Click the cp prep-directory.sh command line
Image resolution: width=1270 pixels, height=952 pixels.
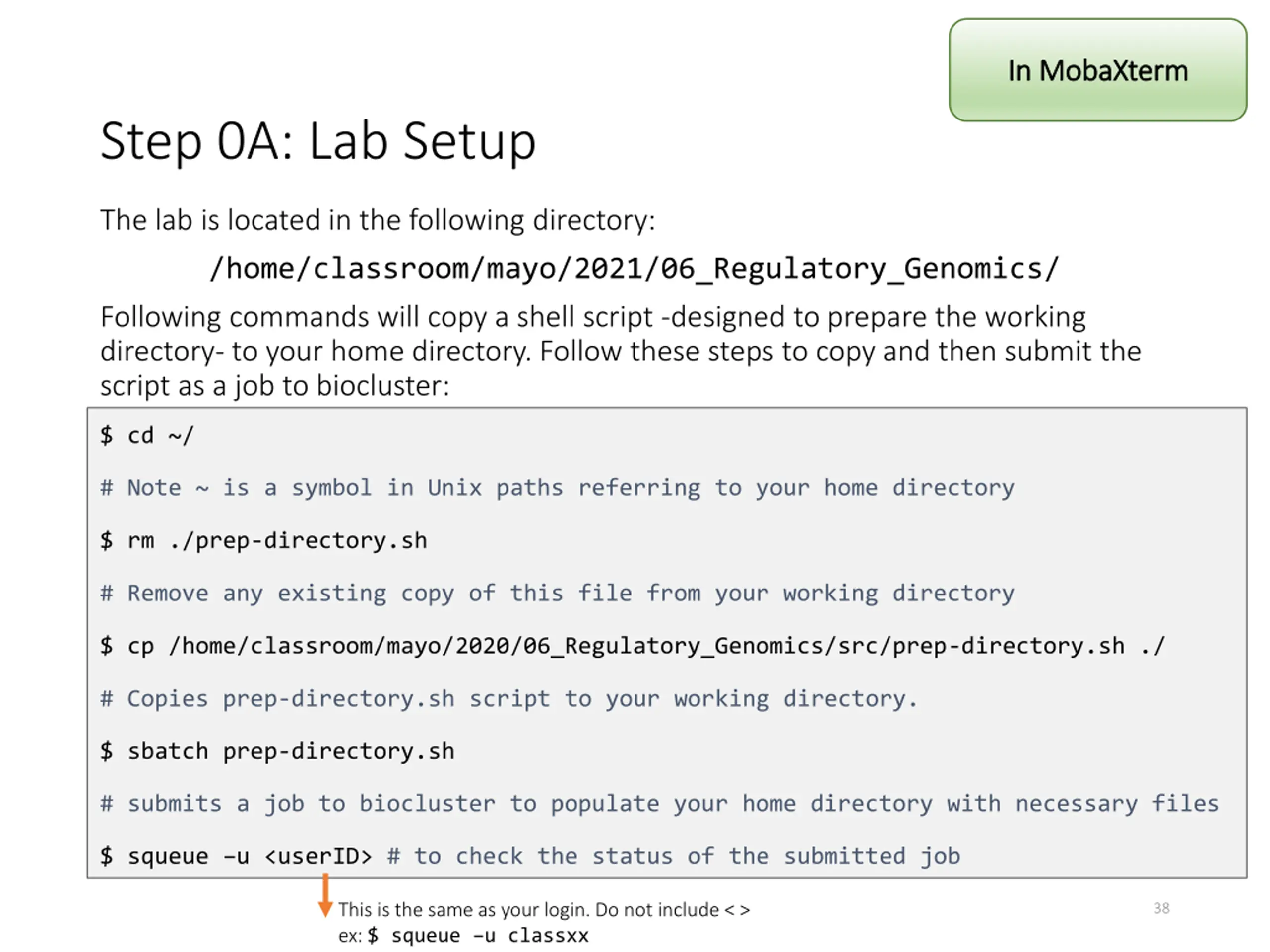coord(632,646)
